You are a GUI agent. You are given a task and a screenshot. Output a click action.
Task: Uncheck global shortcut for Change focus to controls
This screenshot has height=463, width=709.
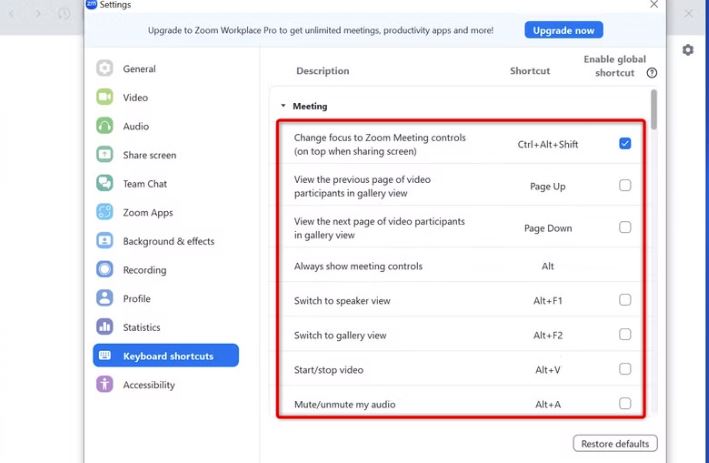point(625,144)
